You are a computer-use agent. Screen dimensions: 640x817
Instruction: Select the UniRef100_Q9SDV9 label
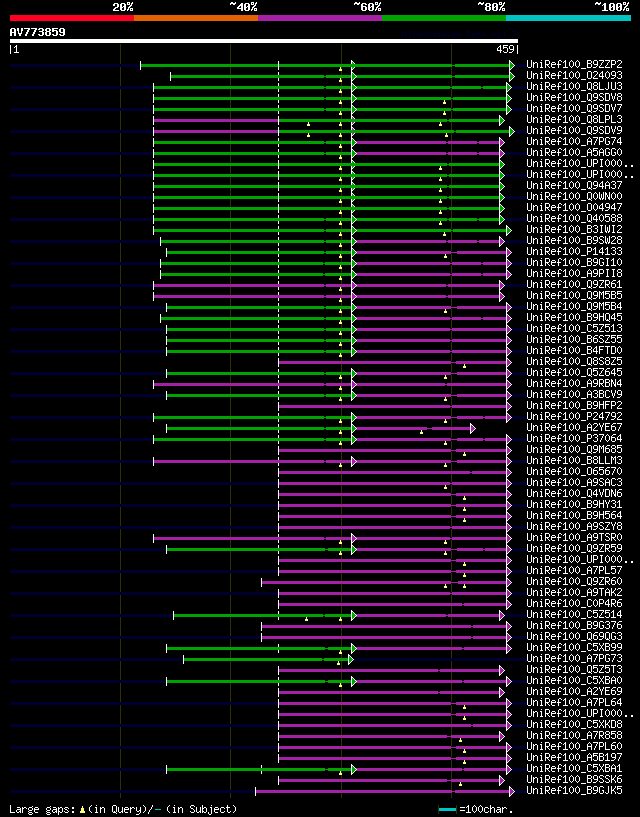574,130
